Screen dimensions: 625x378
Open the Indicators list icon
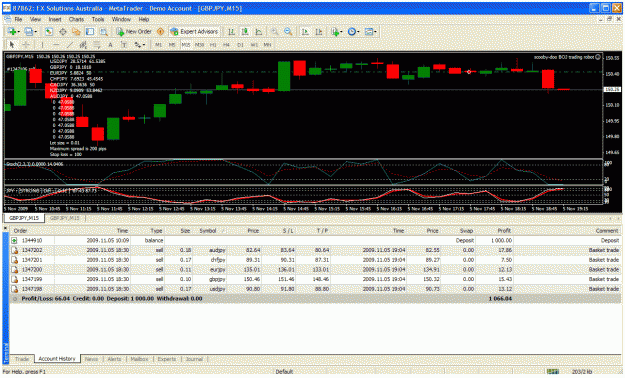coord(335,32)
